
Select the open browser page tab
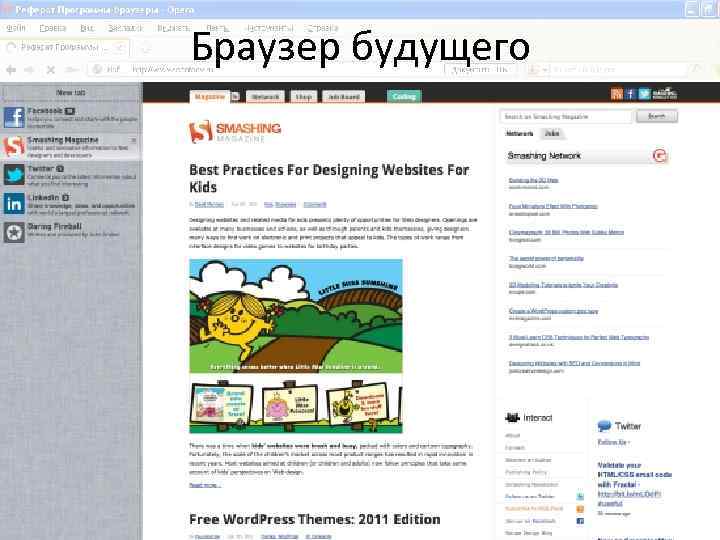click(x=64, y=47)
